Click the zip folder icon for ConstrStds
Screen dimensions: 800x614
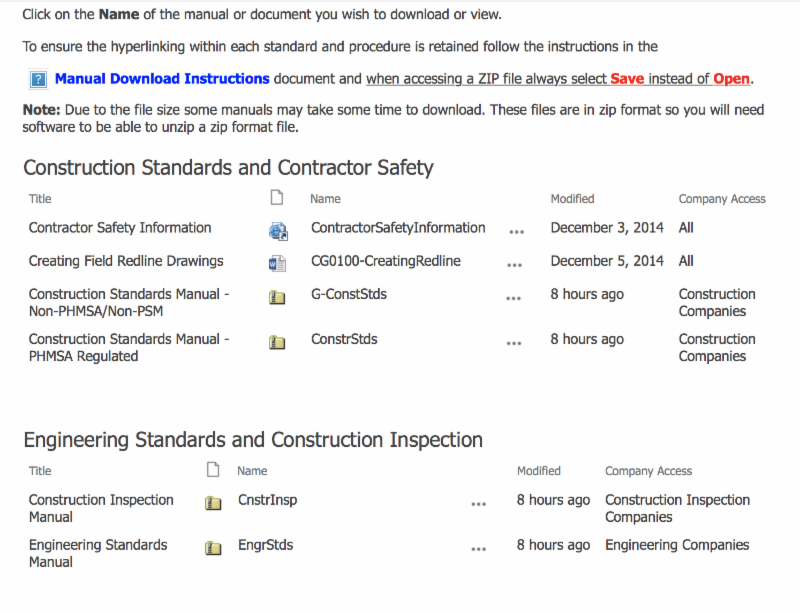point(277,341)
